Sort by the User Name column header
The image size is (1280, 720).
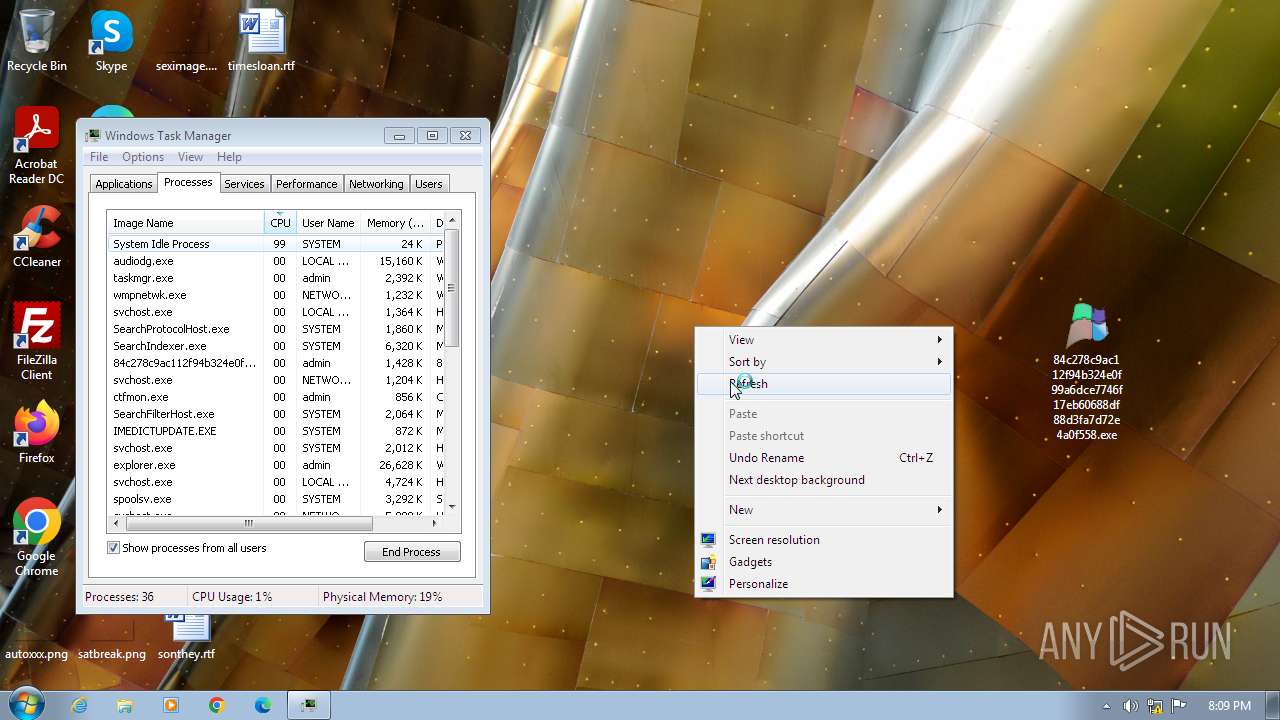[x=328, y=223]
